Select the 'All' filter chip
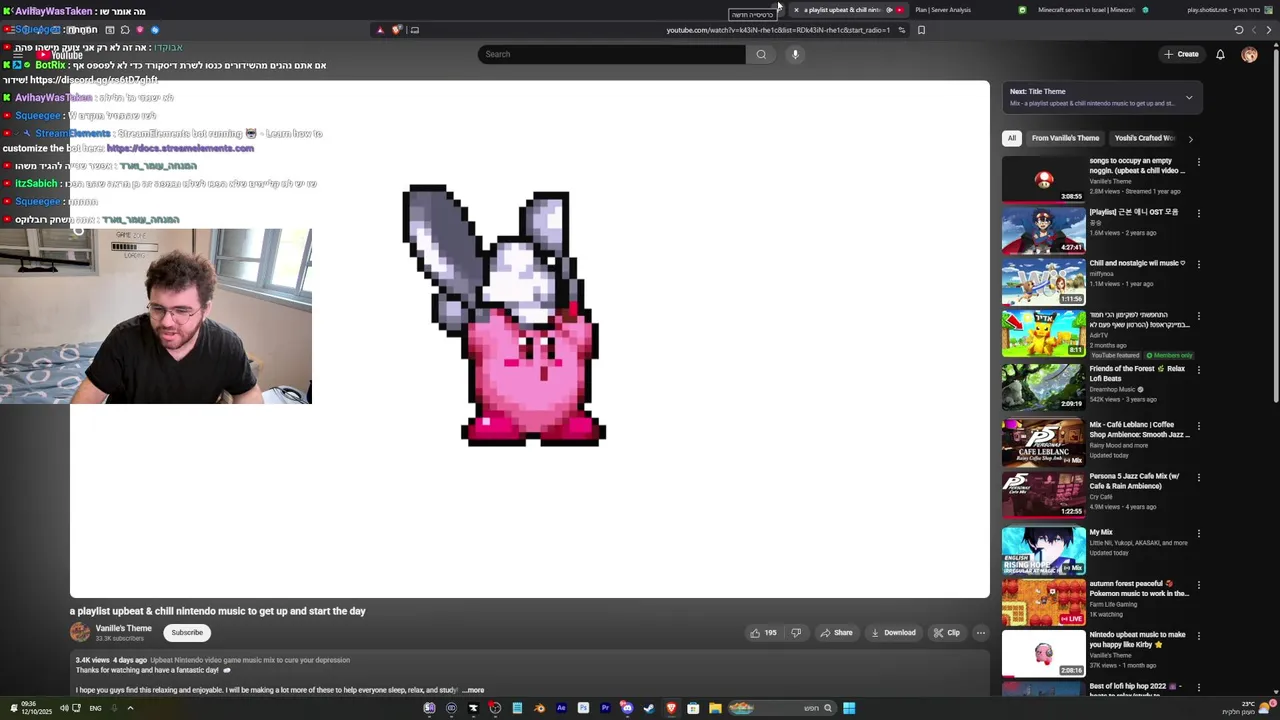1280x720 pixels. 1012,138
